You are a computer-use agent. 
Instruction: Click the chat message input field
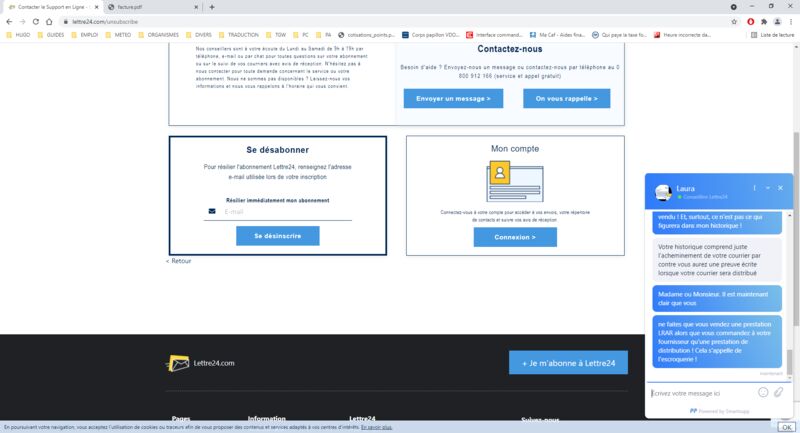702,393
